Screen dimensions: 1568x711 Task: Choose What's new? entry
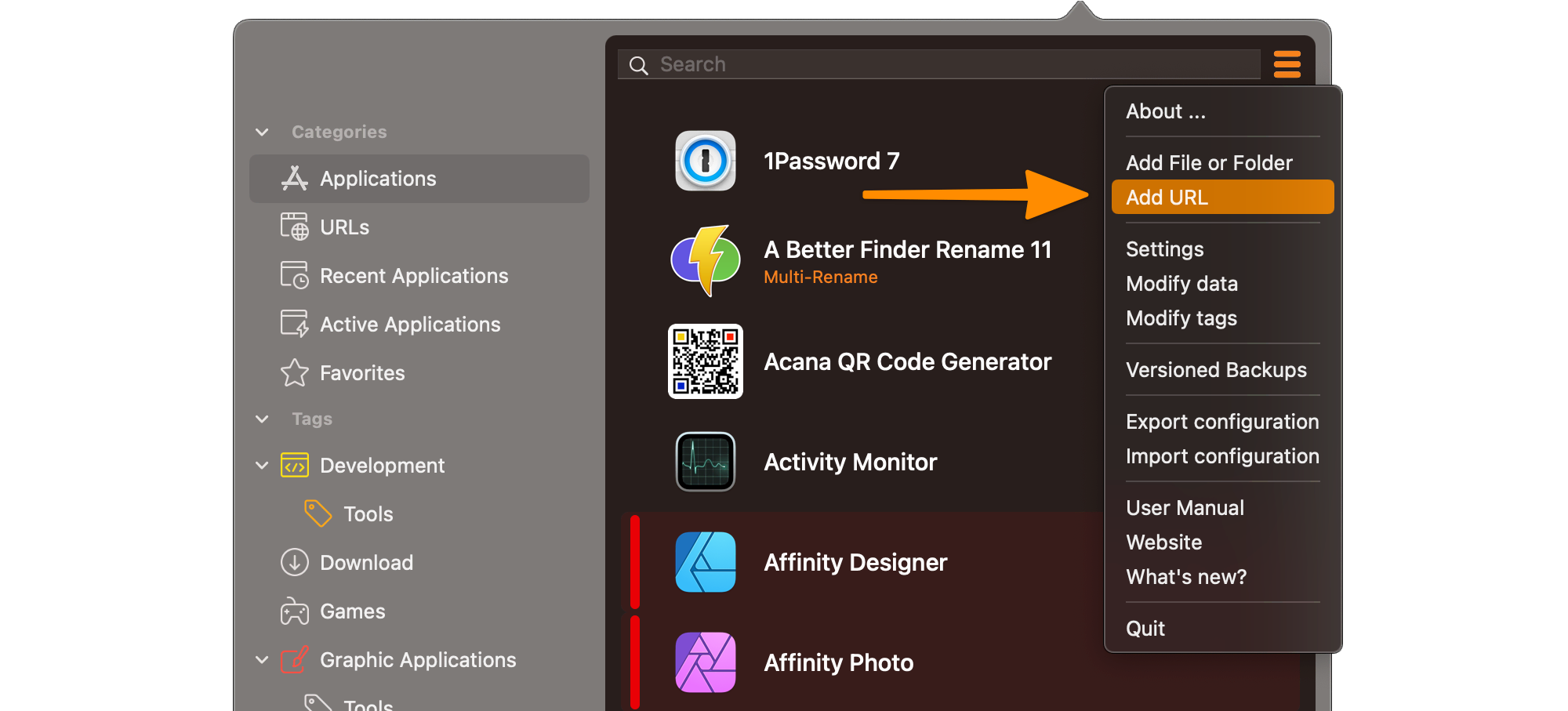coord(1223,577)
